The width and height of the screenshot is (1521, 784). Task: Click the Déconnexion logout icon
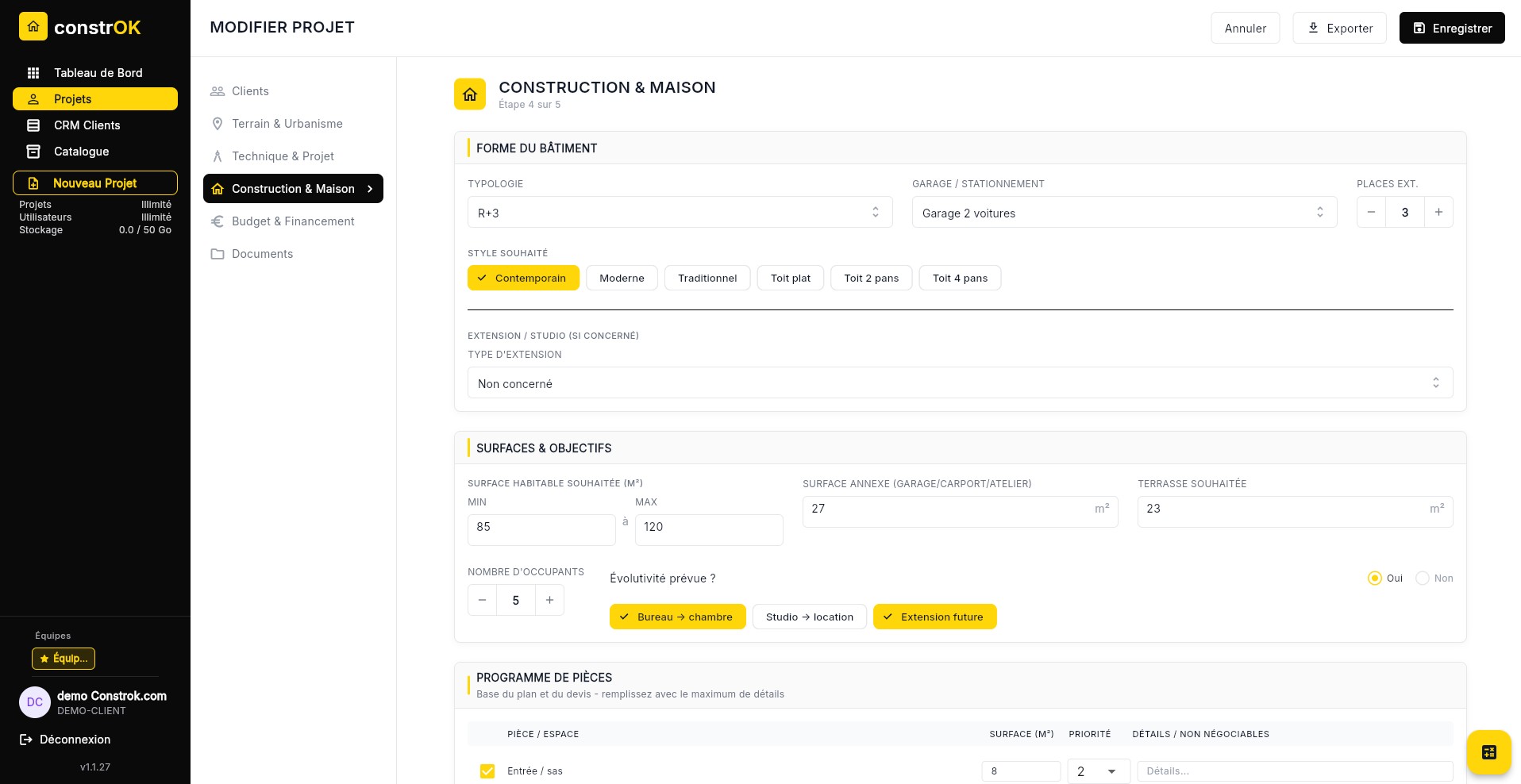pos(26,740)
